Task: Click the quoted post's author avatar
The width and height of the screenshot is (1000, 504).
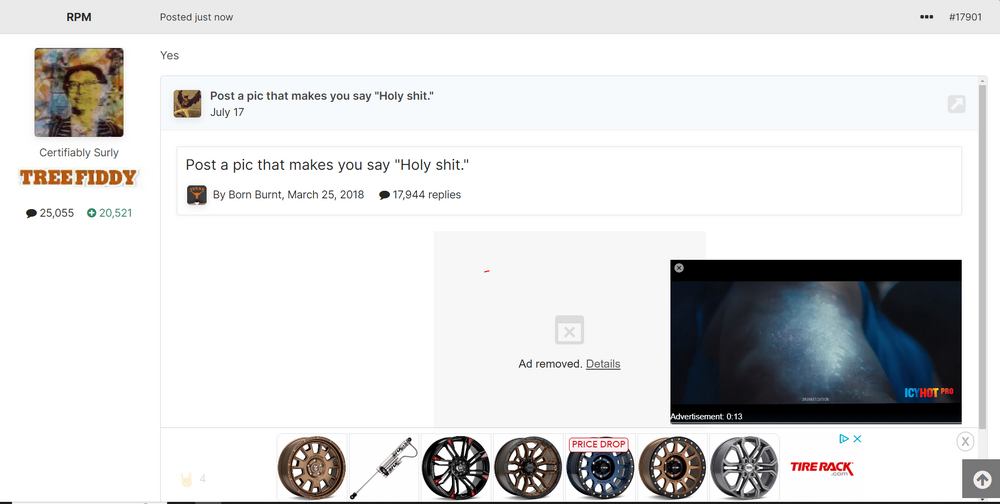Action: pyautogui.click(x=187, y=104)
